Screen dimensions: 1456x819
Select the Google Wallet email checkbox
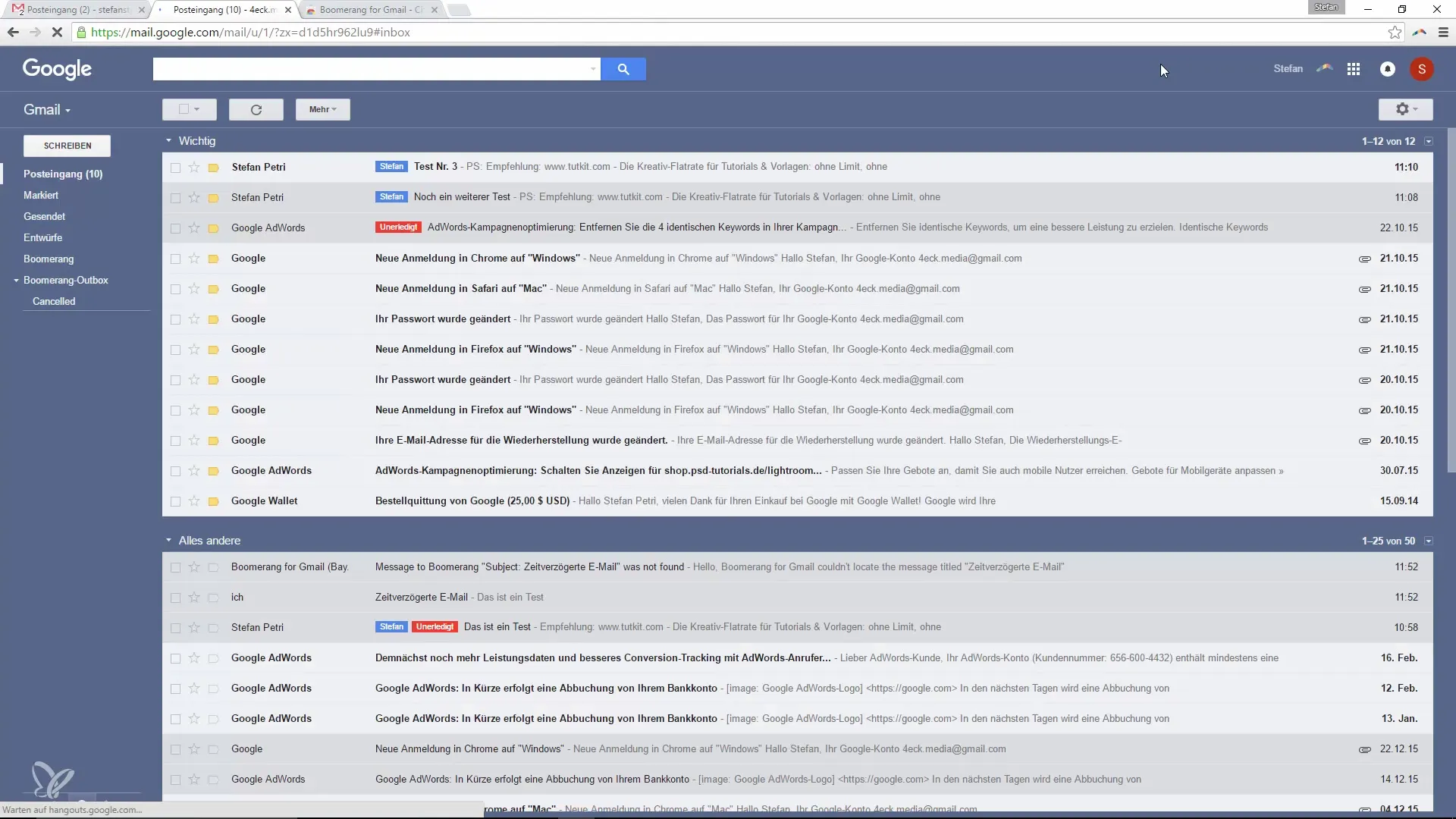click(x=175, y=501)
